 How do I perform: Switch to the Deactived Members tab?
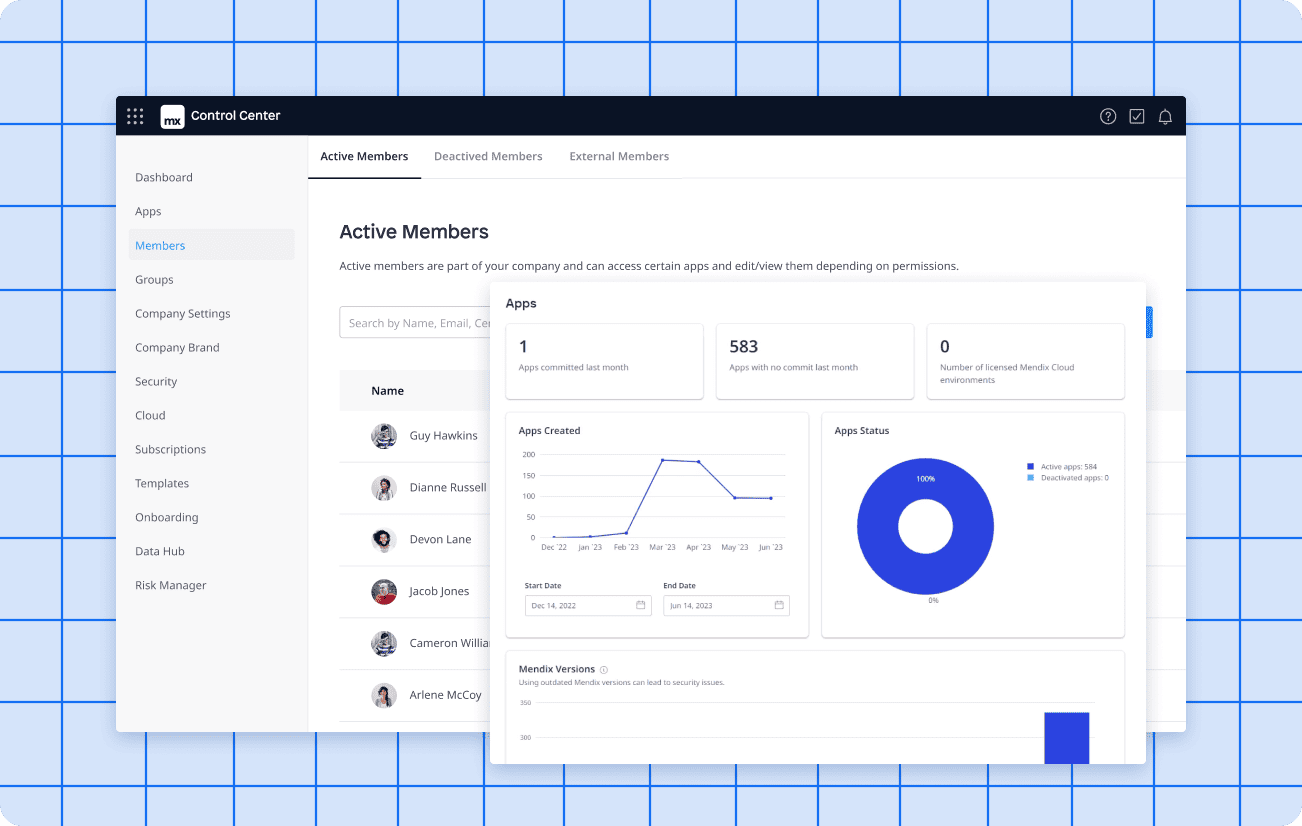(488, 157)
